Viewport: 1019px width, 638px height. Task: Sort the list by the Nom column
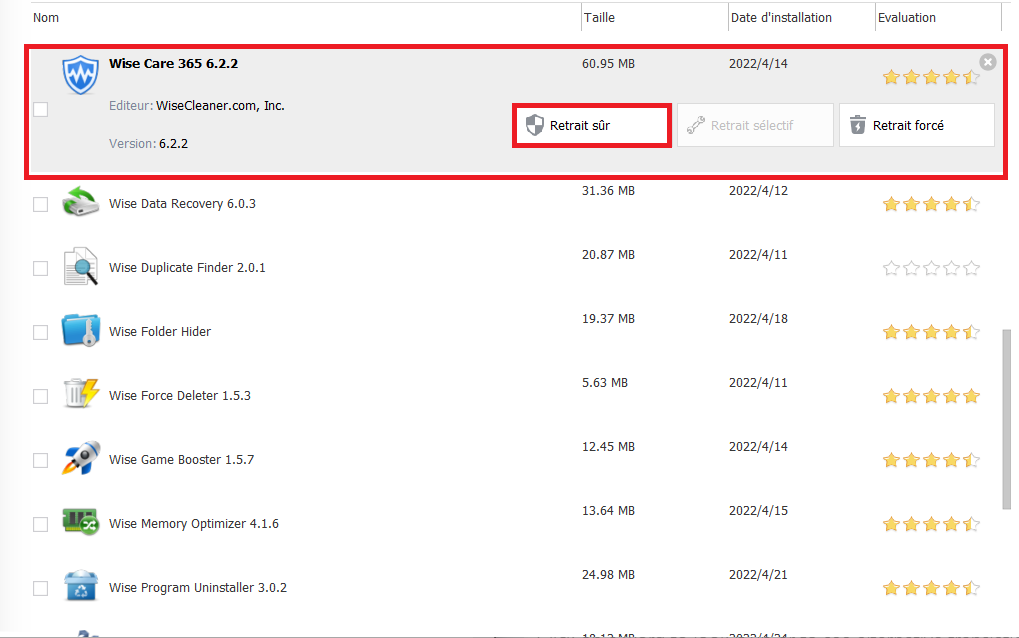pos(46,18)
